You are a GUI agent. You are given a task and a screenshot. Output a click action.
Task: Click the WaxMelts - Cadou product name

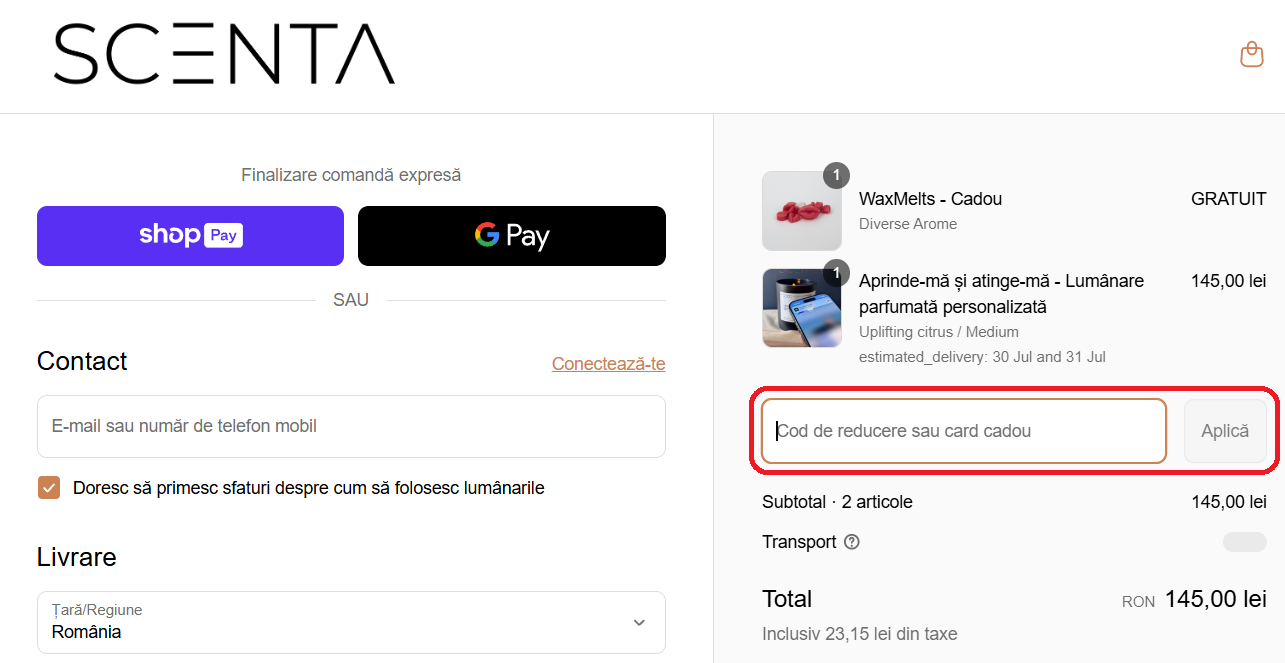coord(930,199)
